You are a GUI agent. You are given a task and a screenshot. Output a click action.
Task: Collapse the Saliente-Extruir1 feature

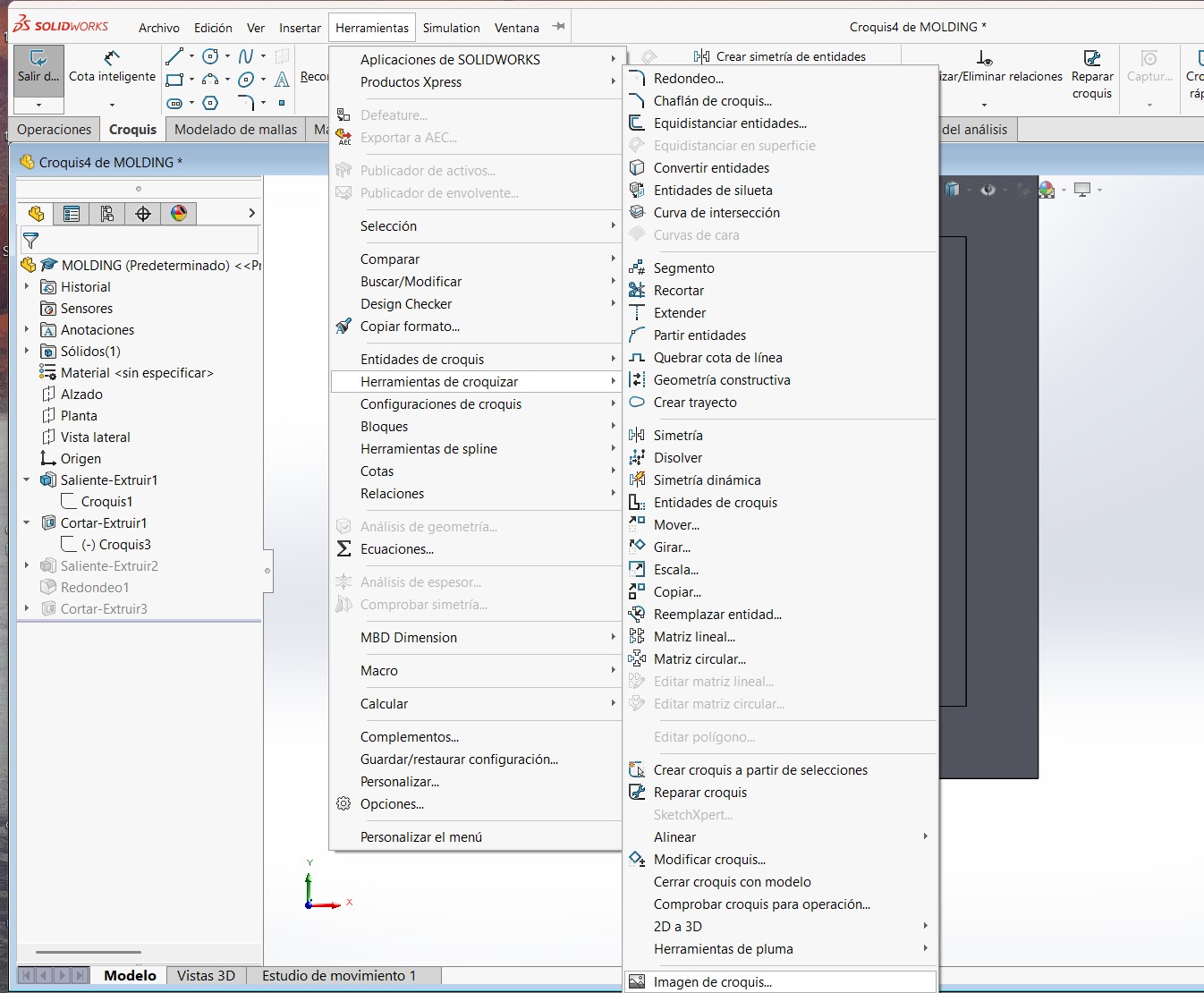[27, 480]
